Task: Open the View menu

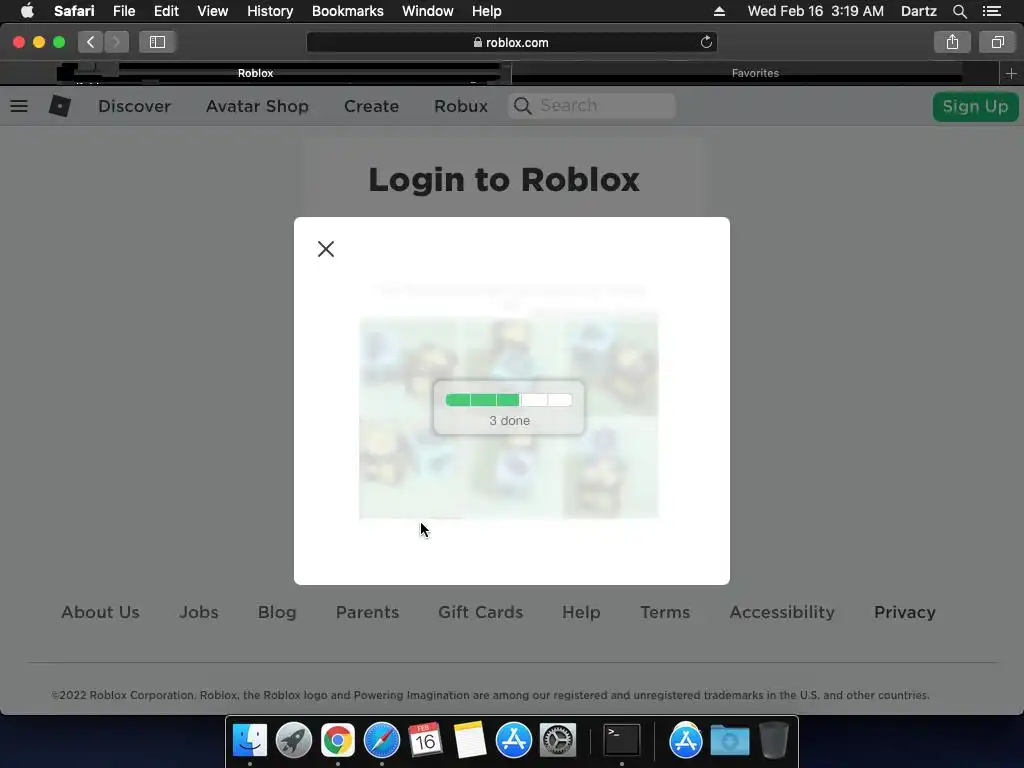Action: pos(213,11)
